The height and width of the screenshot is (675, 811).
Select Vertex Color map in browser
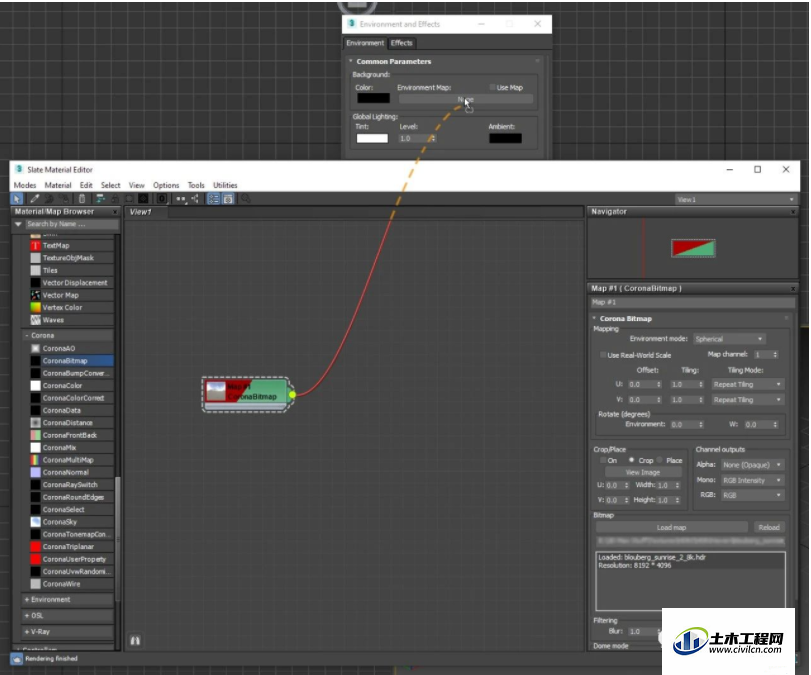click(71, 307)
